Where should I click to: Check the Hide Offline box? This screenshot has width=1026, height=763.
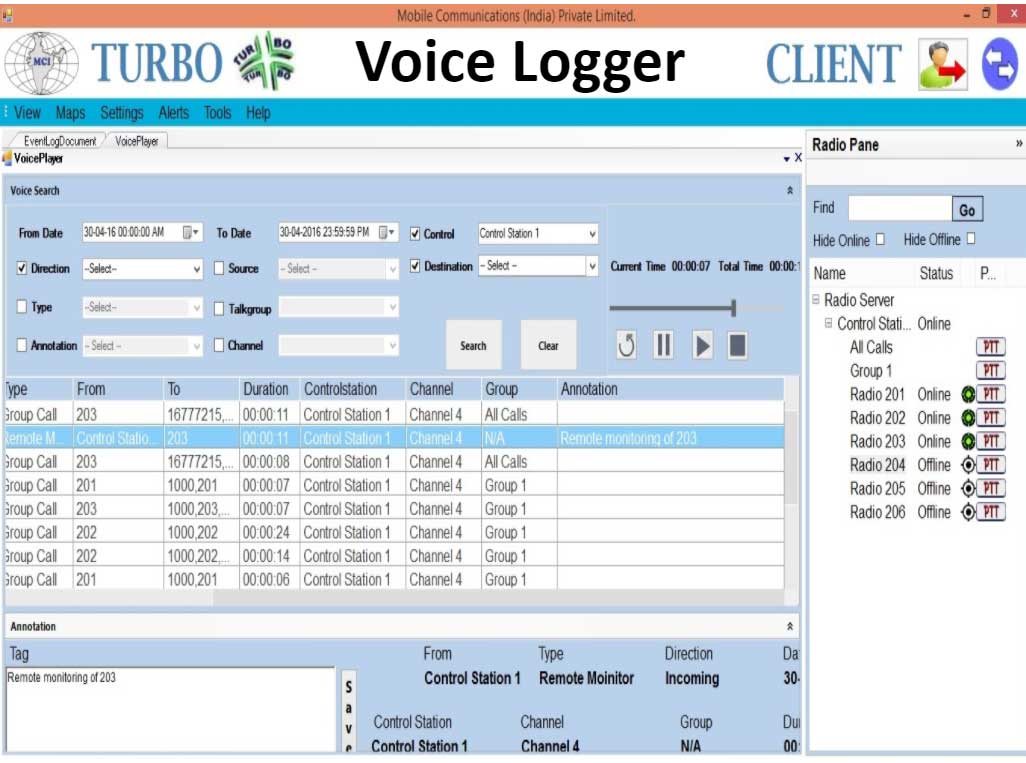point(971,239)
